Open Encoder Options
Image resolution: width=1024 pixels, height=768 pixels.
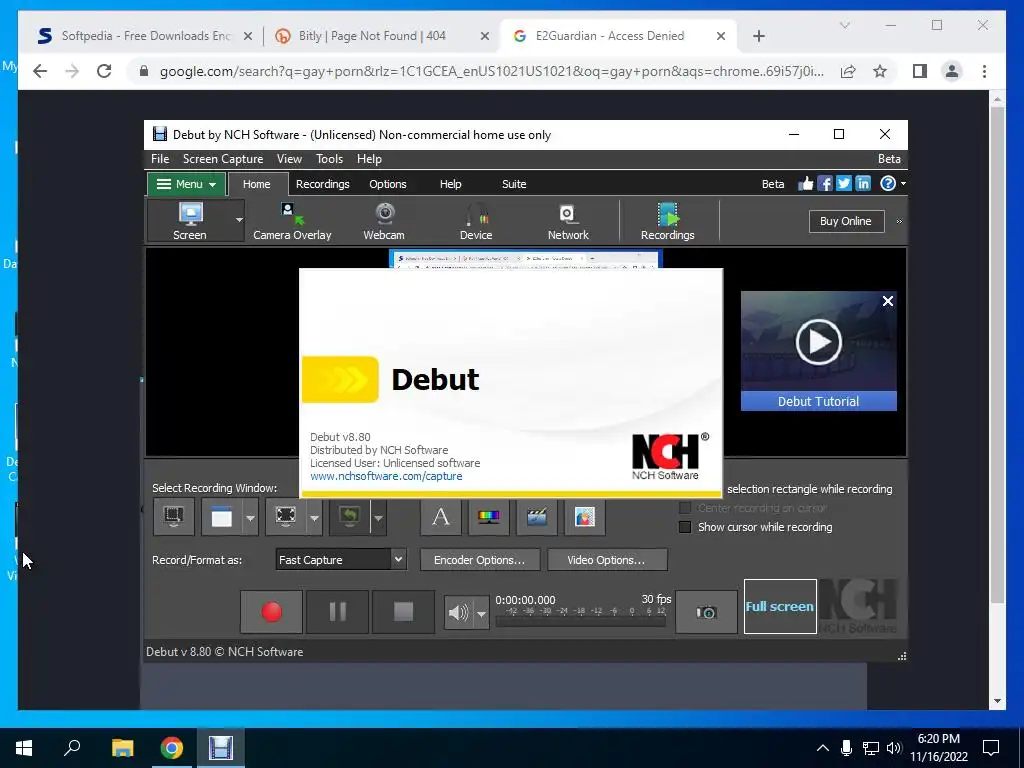pos(479,560)
